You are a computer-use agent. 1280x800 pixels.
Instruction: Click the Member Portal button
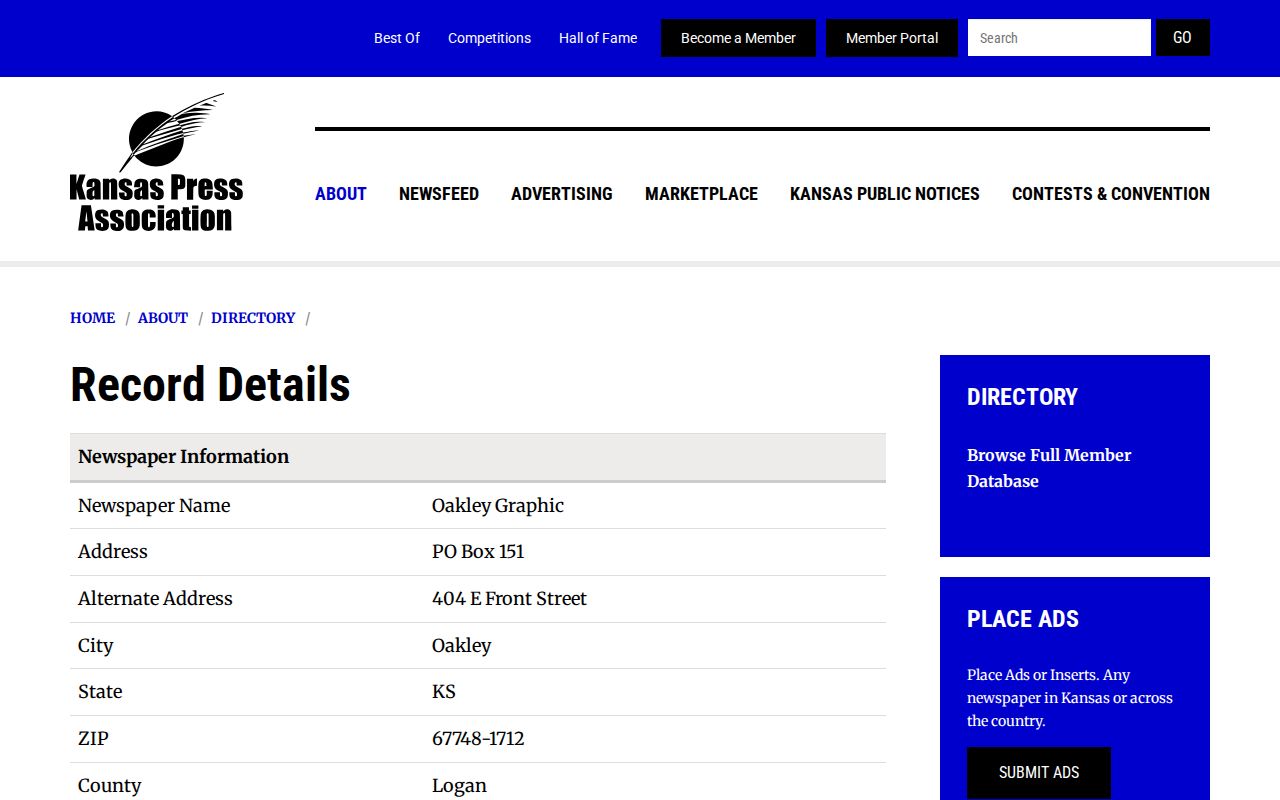892,38
